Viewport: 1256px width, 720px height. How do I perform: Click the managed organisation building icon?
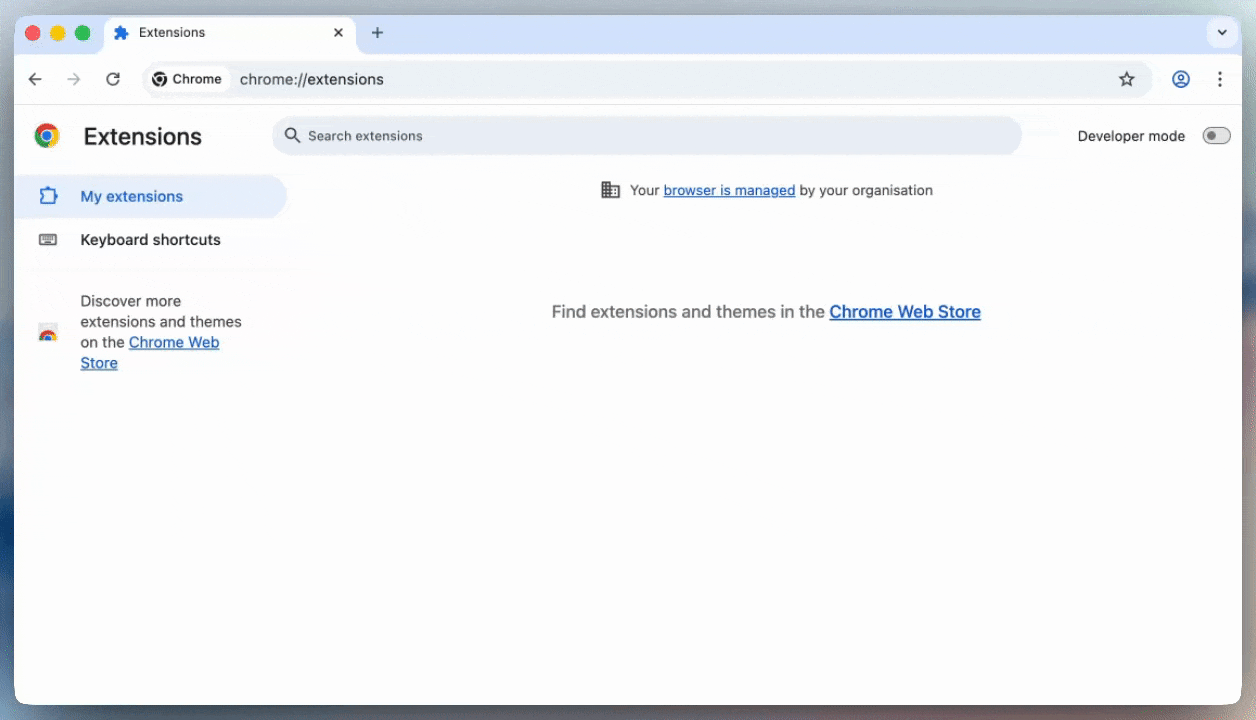pyautogui.click(x=610, y=190)
